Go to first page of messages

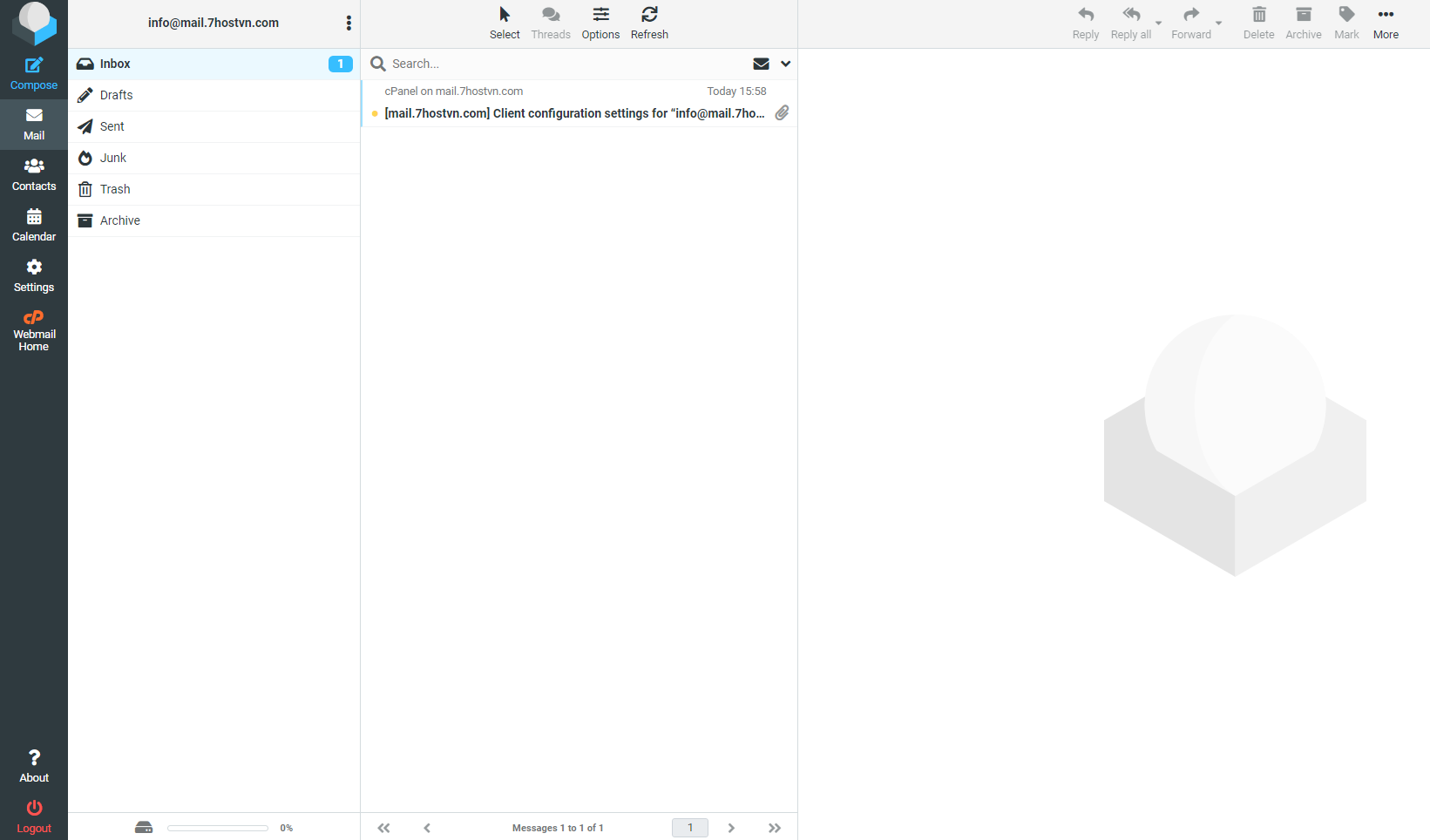[x=383, y=828]
